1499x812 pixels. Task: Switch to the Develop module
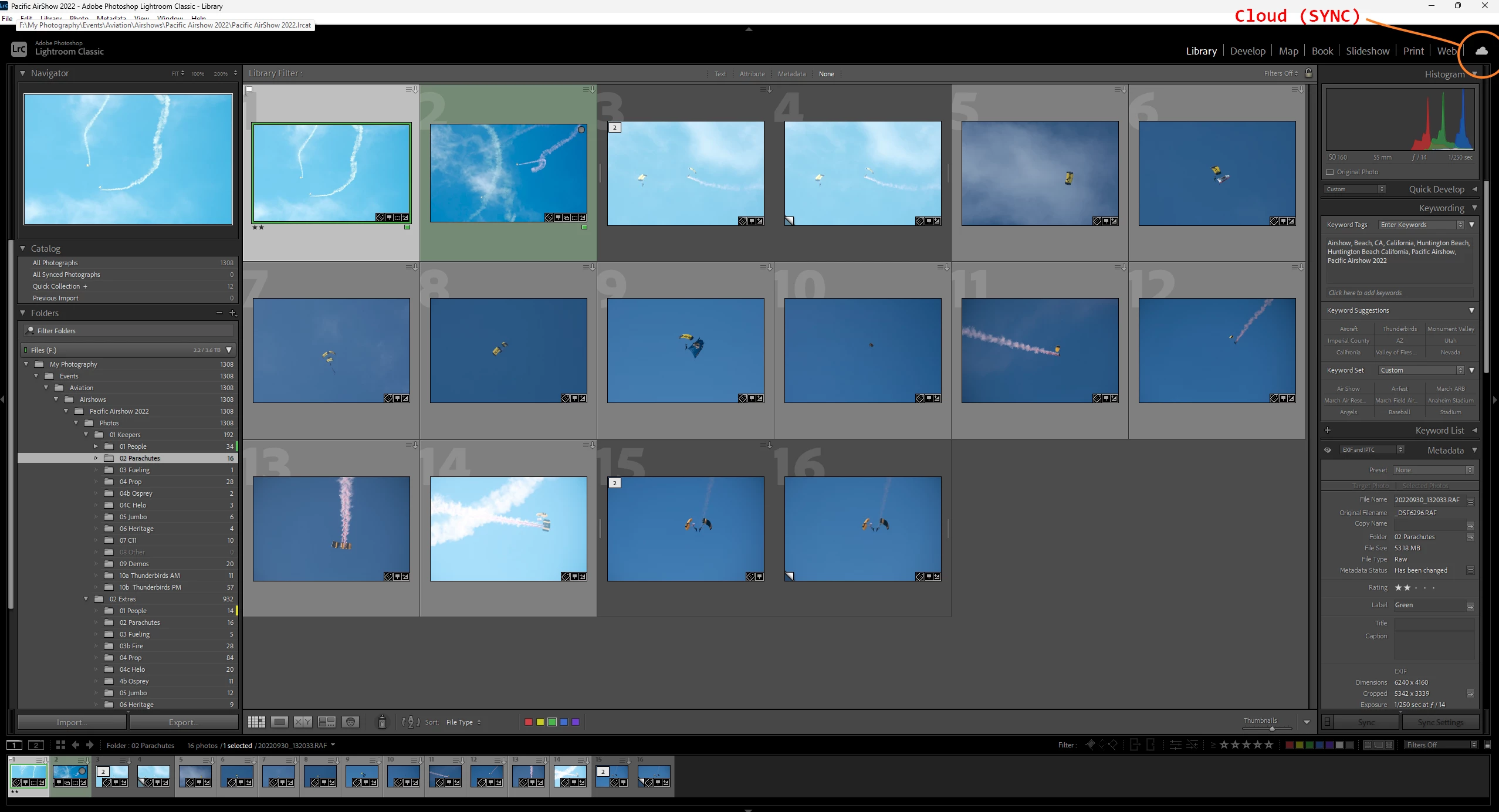[1247, 51]
